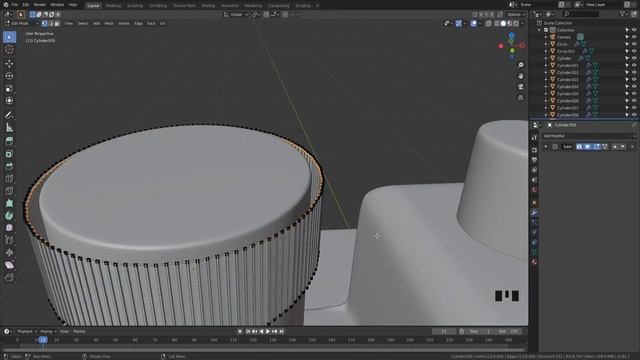Viewport: 640px width, 360px height.
Task: Toggle modifier display in viewport
Action: point(588,147)
